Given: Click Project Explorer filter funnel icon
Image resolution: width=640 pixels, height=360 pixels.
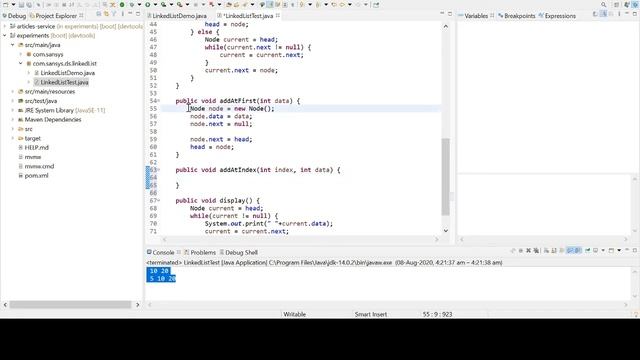Looking at the screenshot, I should tap(114, 14).
